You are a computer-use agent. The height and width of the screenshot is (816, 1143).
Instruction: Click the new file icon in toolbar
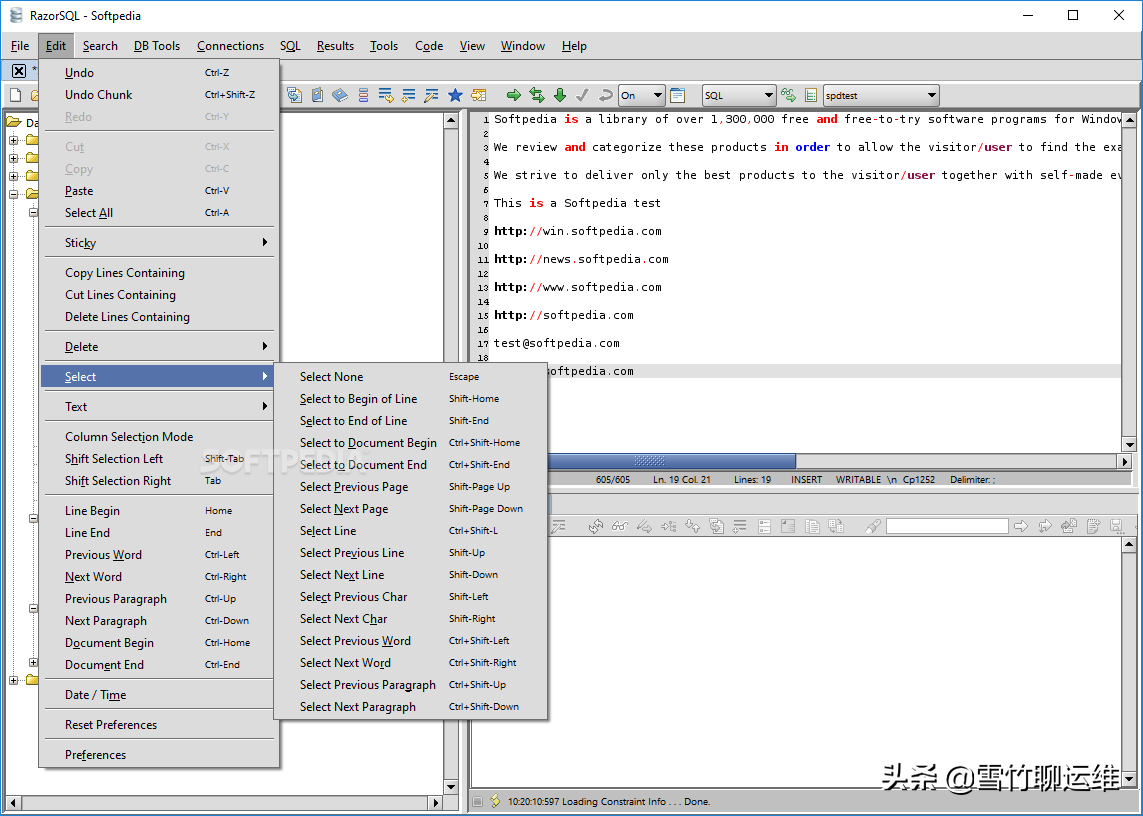[x=15, y=95]
